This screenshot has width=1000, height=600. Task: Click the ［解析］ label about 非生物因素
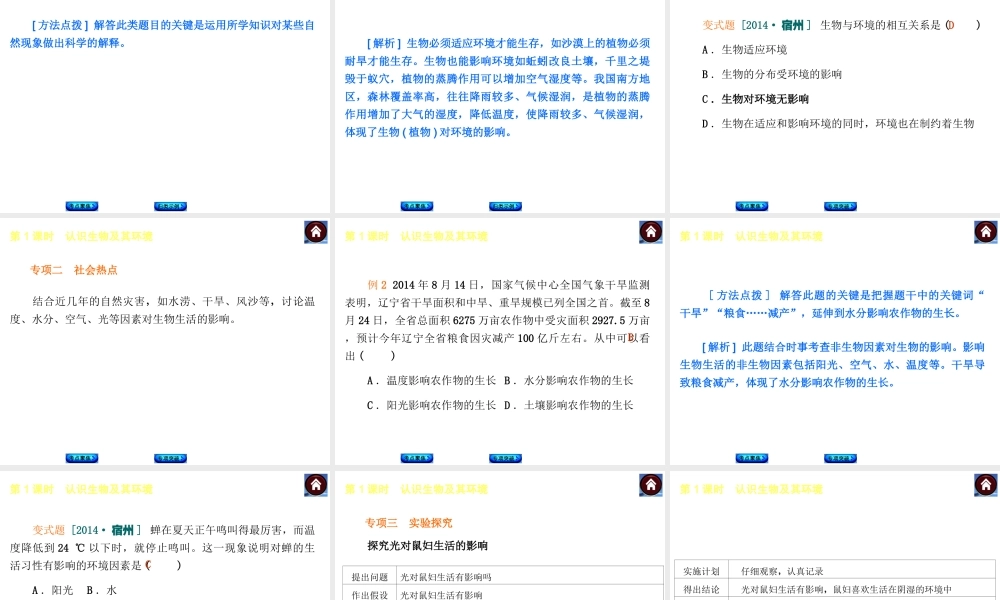point(719,347)
